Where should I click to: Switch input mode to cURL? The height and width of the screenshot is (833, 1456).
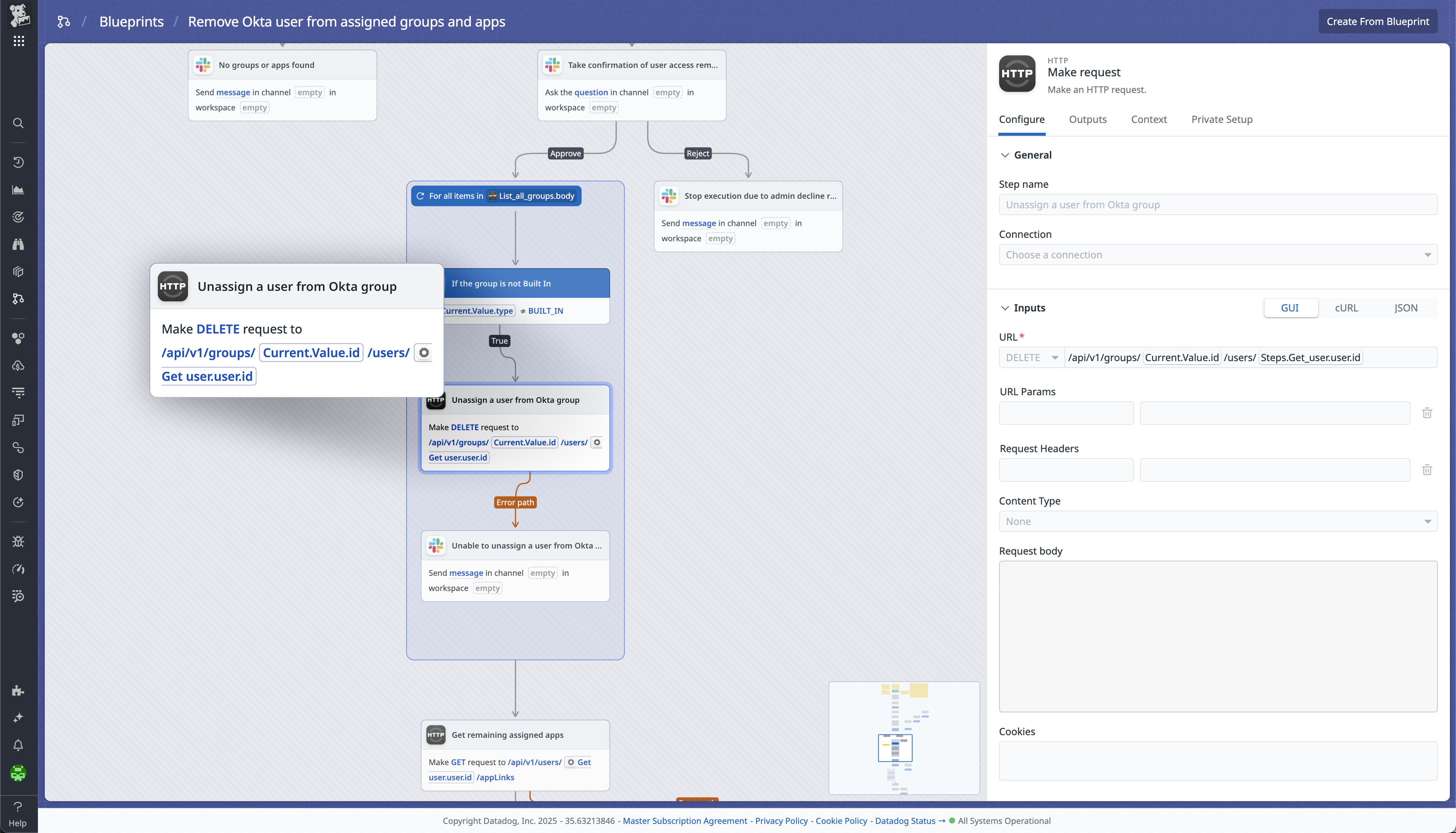(1346, 307)
